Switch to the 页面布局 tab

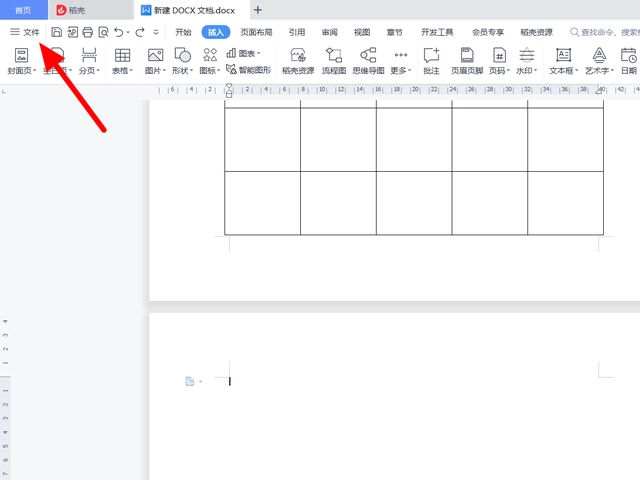click(x=256, y=32)
